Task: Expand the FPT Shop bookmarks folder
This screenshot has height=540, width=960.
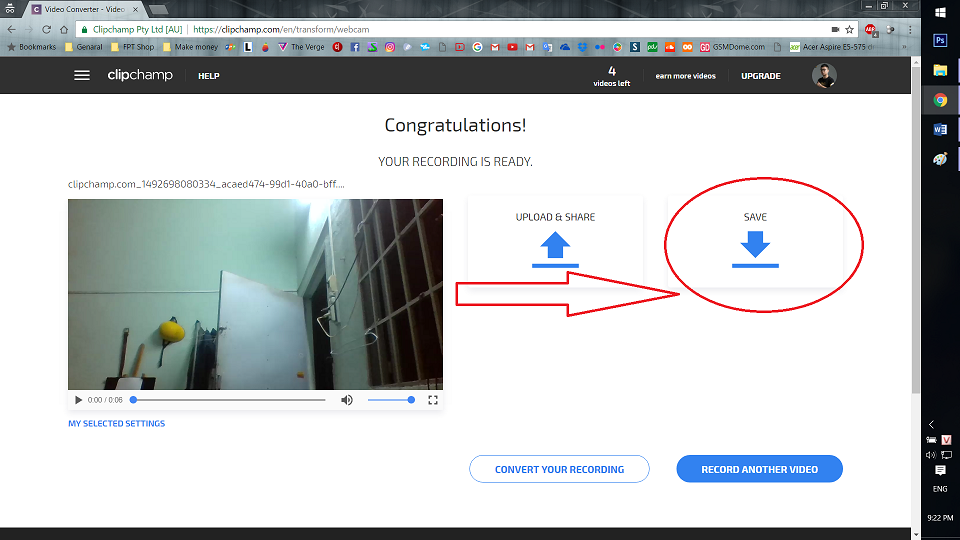Action: click(133, 47)
